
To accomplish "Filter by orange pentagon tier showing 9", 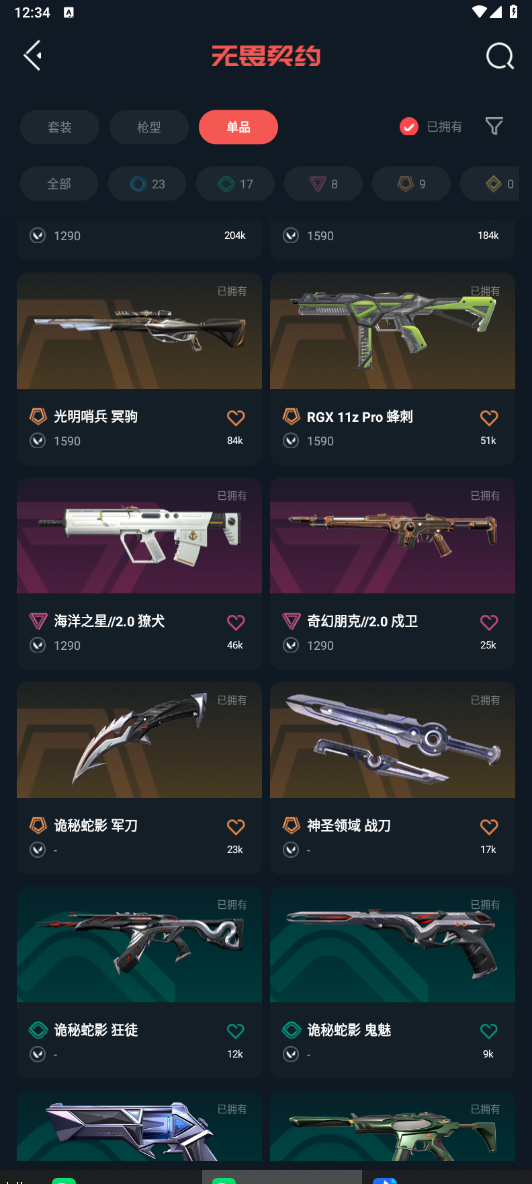I will coord(411,183).
